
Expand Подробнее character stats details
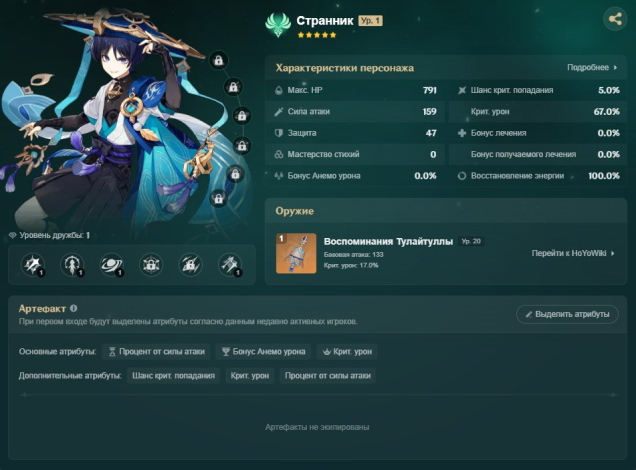pyautogui.click(x=592, y=67)
